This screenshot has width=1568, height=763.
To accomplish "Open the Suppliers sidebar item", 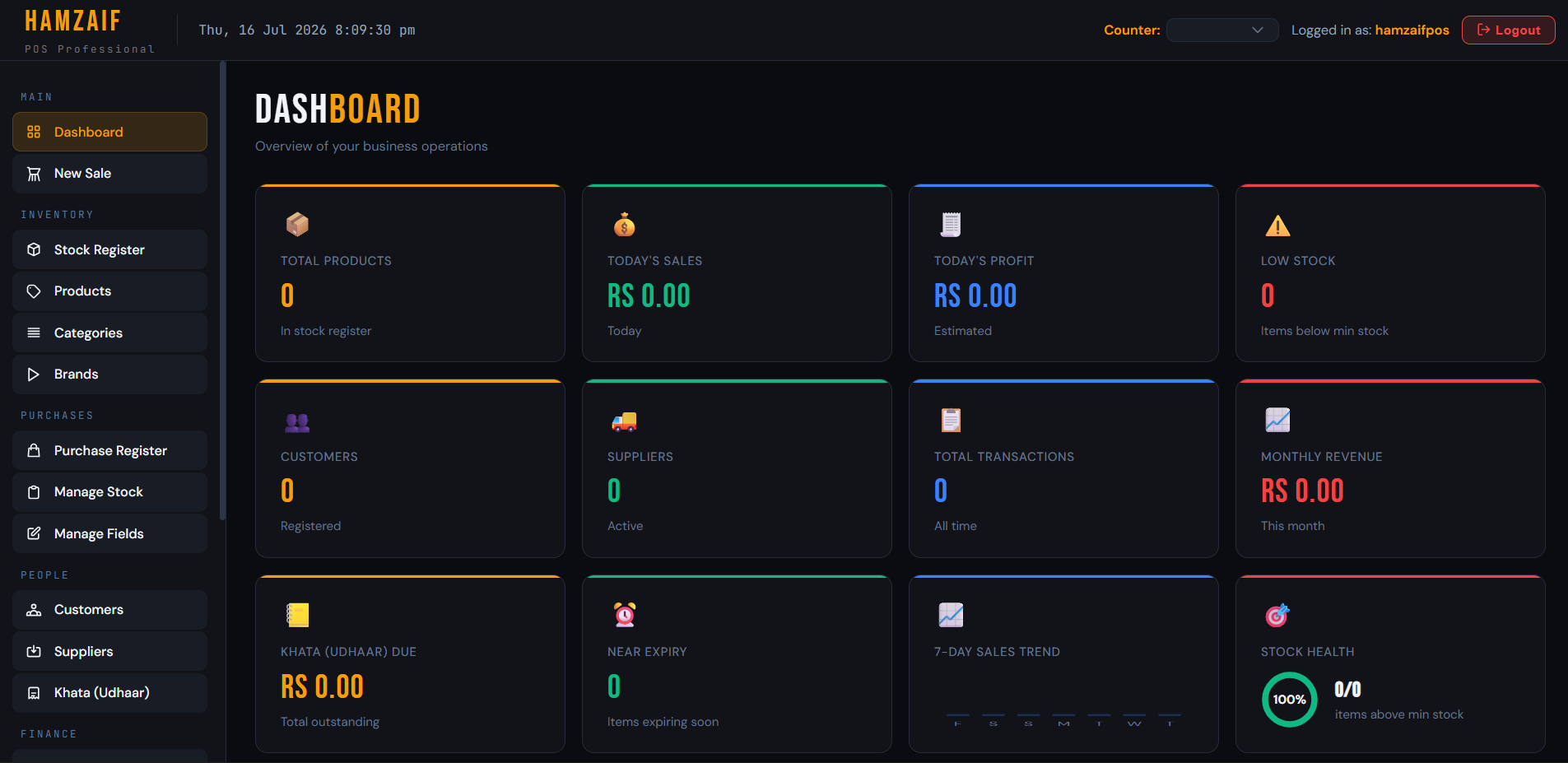I will [x=109, y=651].
